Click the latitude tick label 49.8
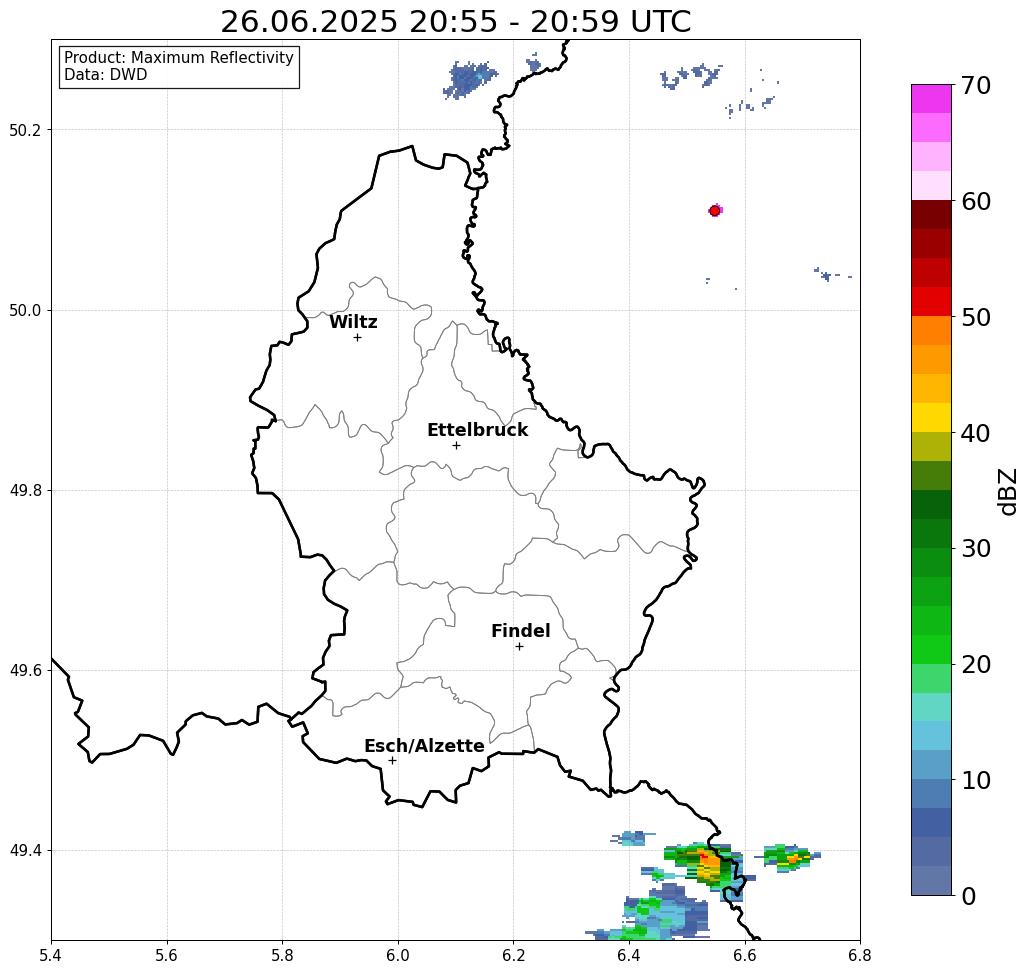 coord(25,490)
